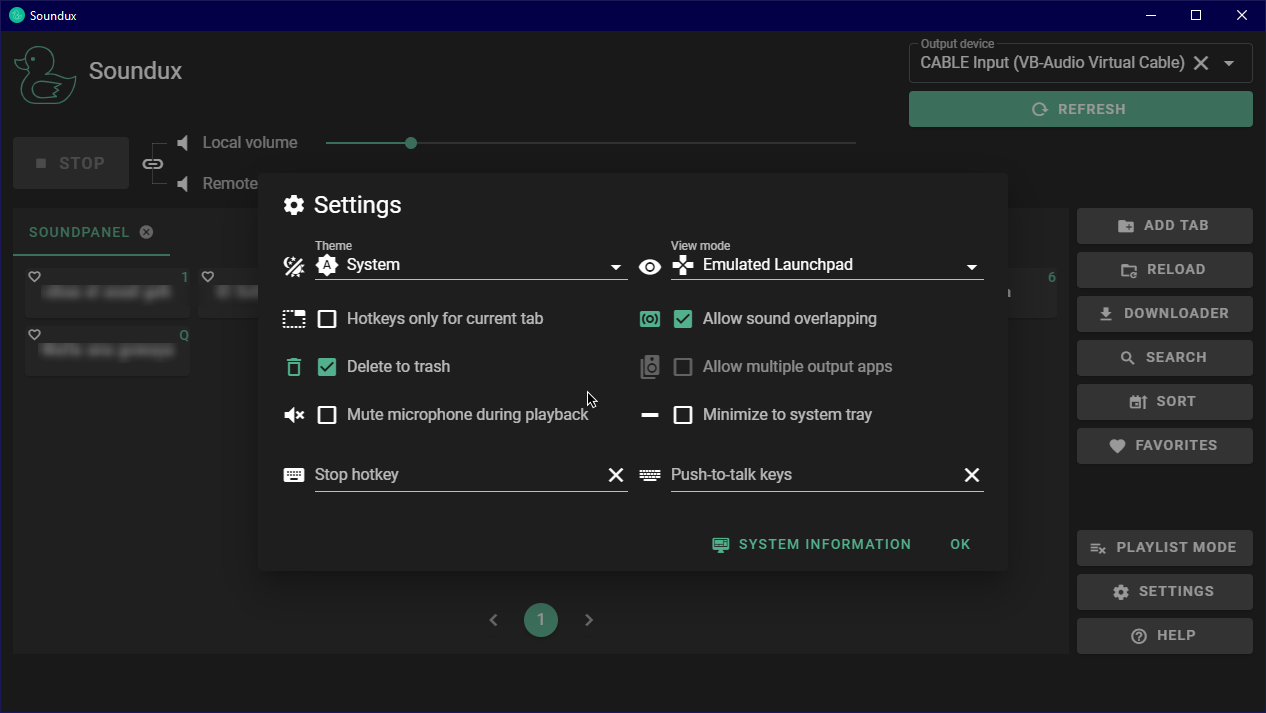Viewport: 1266px width, 713px height.
Task: Click the link volumes chain icon
Action: [x=154, y=162]
